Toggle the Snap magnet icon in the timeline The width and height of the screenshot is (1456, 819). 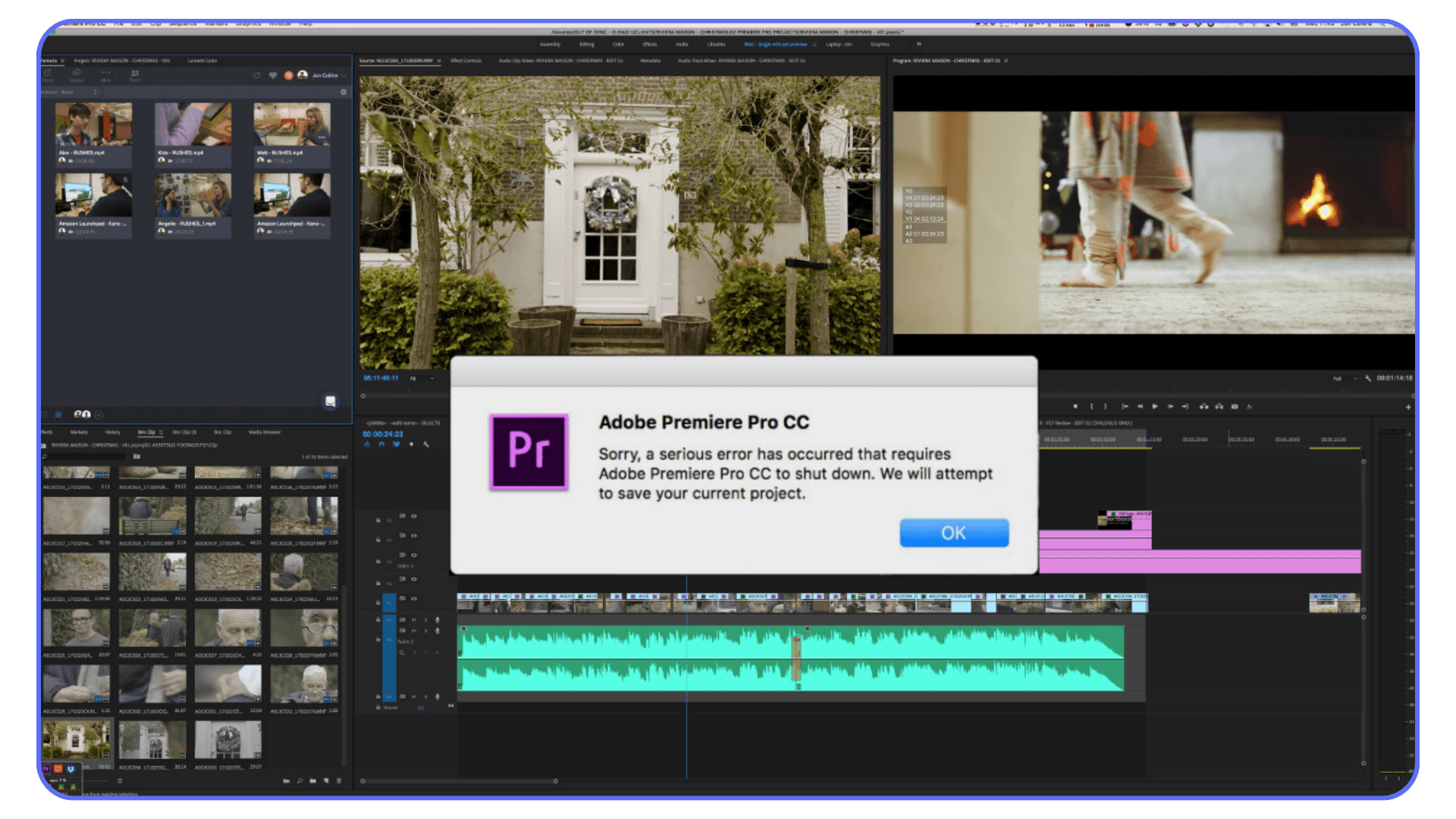pyautogui.click(x=381, y=444)
